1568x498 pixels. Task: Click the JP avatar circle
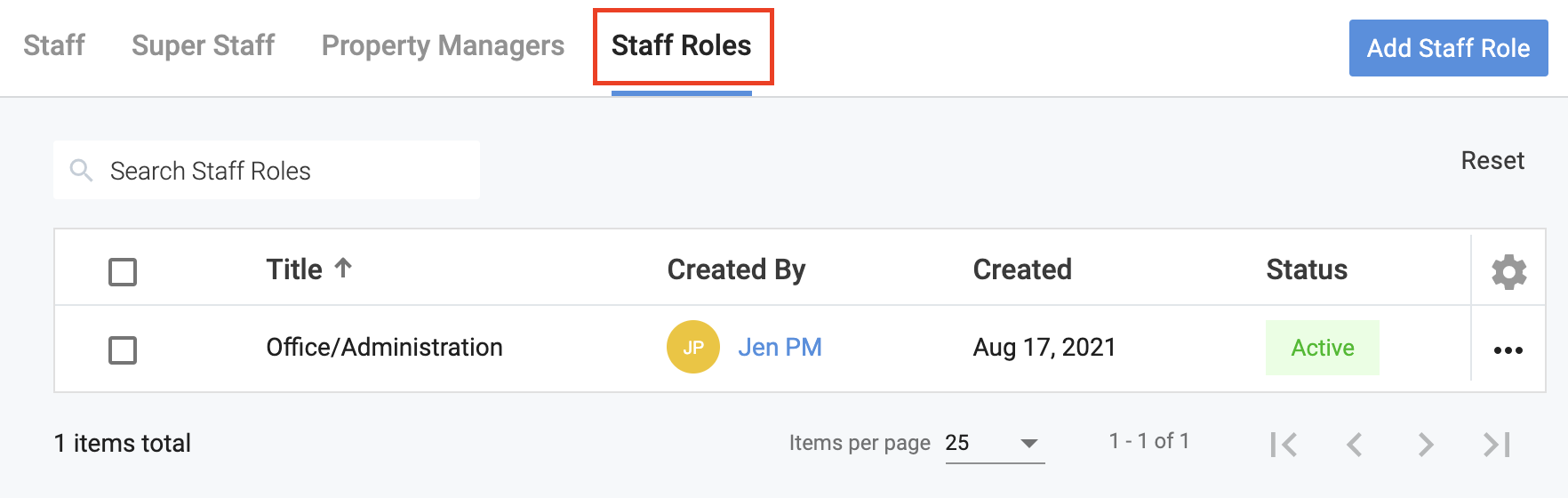(693, 347)
